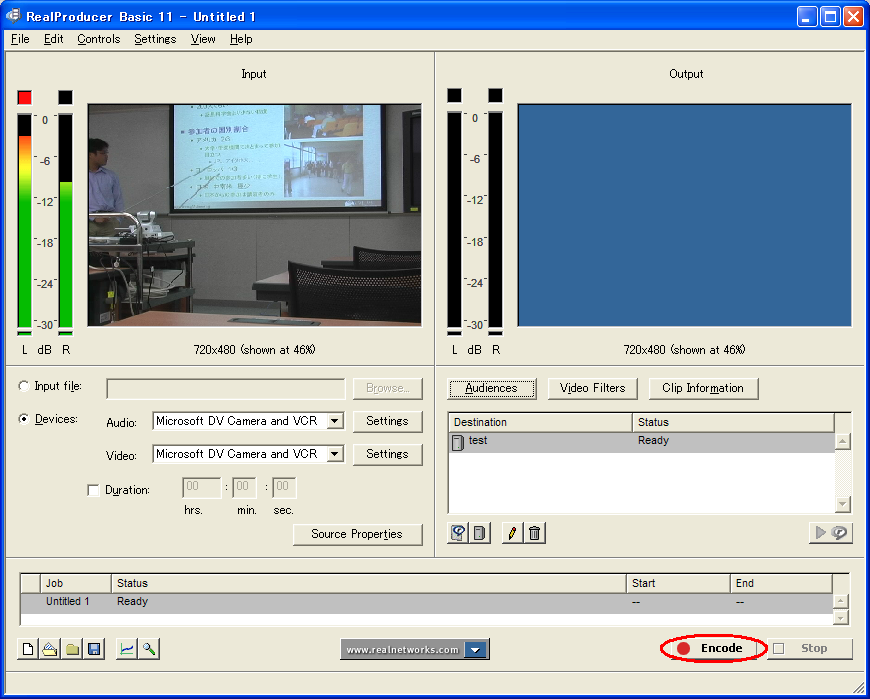Select the 'Untitled 1' job row
Image resolution: width=870 pixels, height=699 pixels.
click(x=427, y=603)
